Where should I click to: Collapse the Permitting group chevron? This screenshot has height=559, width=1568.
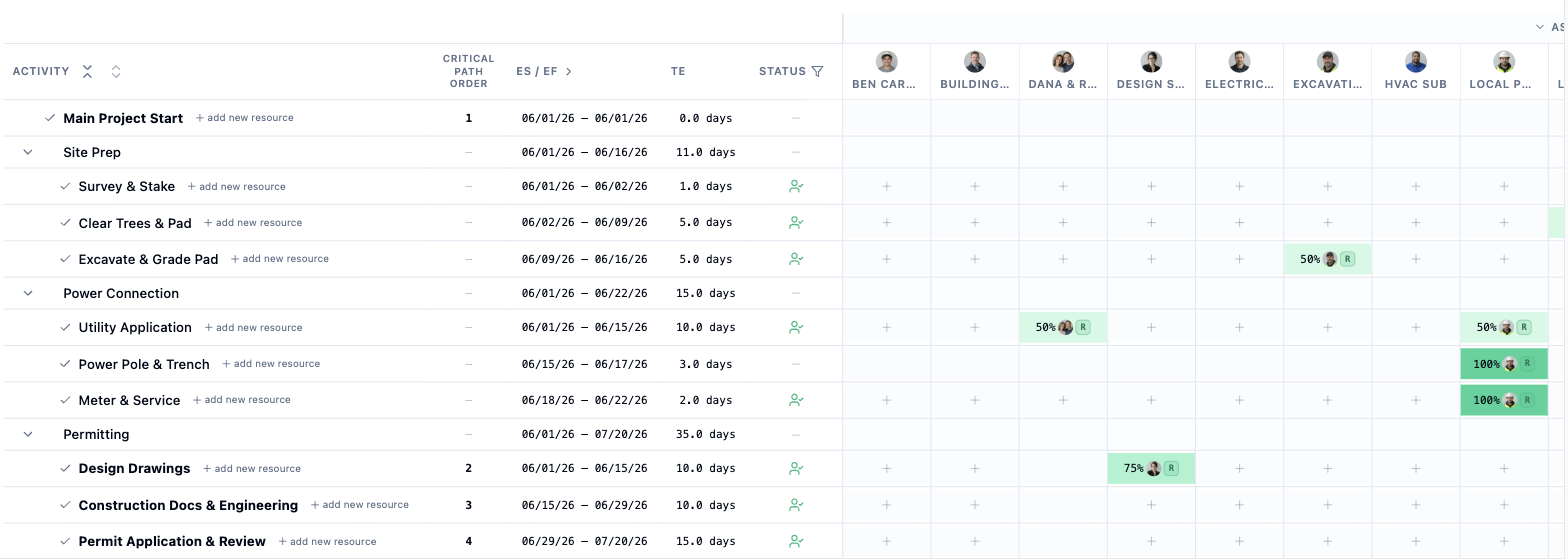coord(28,434)
